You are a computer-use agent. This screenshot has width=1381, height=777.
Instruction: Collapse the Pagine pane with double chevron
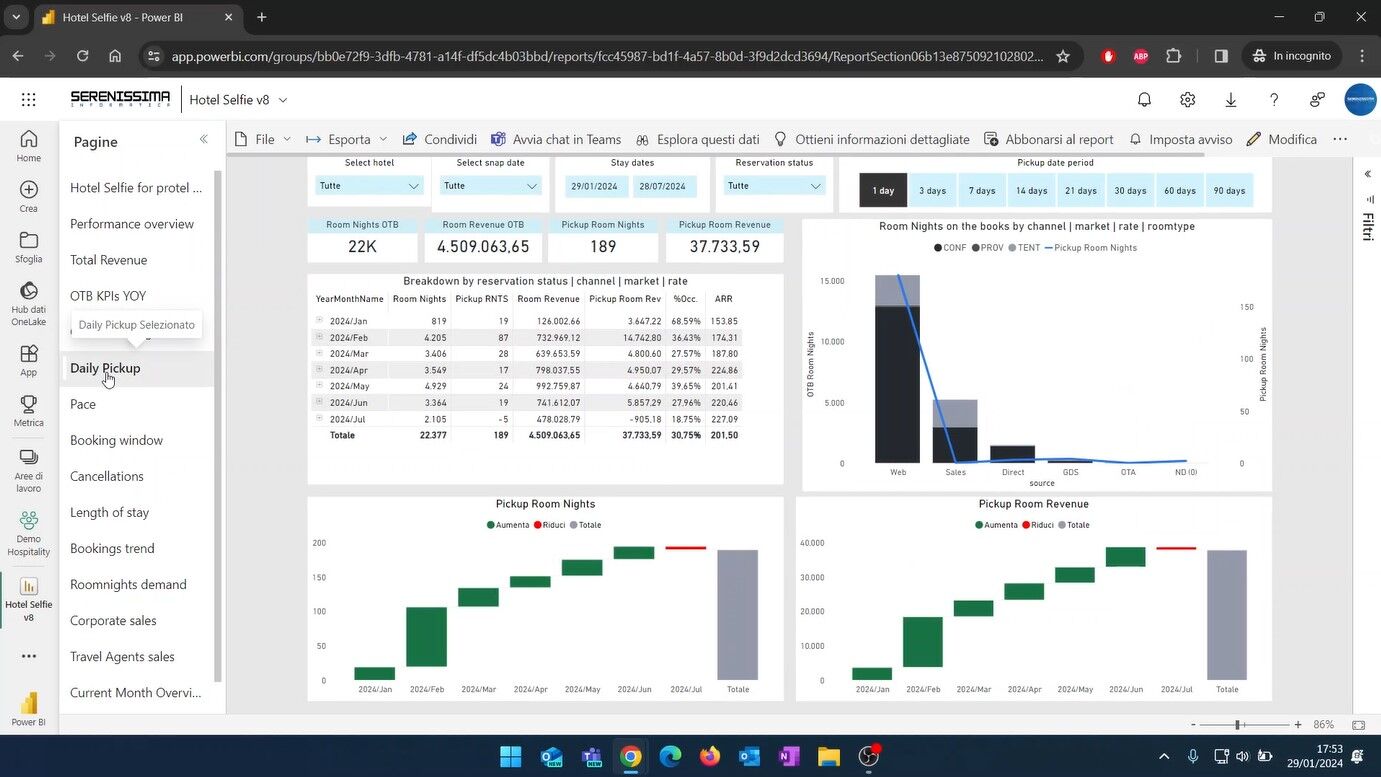pos(203,139)
